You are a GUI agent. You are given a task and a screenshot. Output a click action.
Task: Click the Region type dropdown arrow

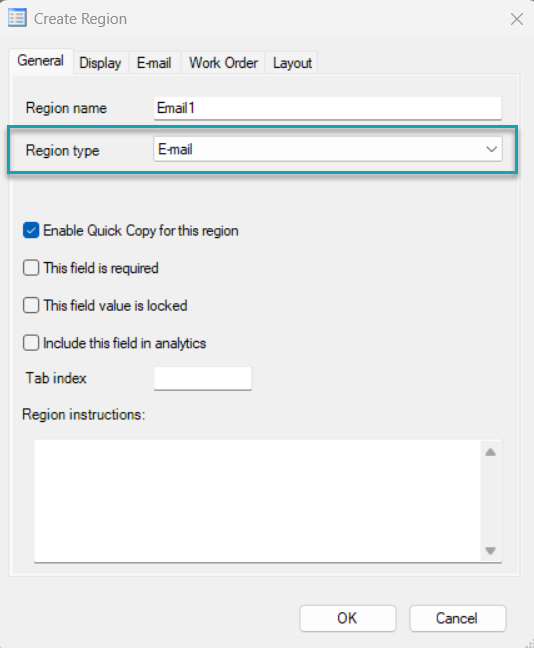click(x=491, y=149)
